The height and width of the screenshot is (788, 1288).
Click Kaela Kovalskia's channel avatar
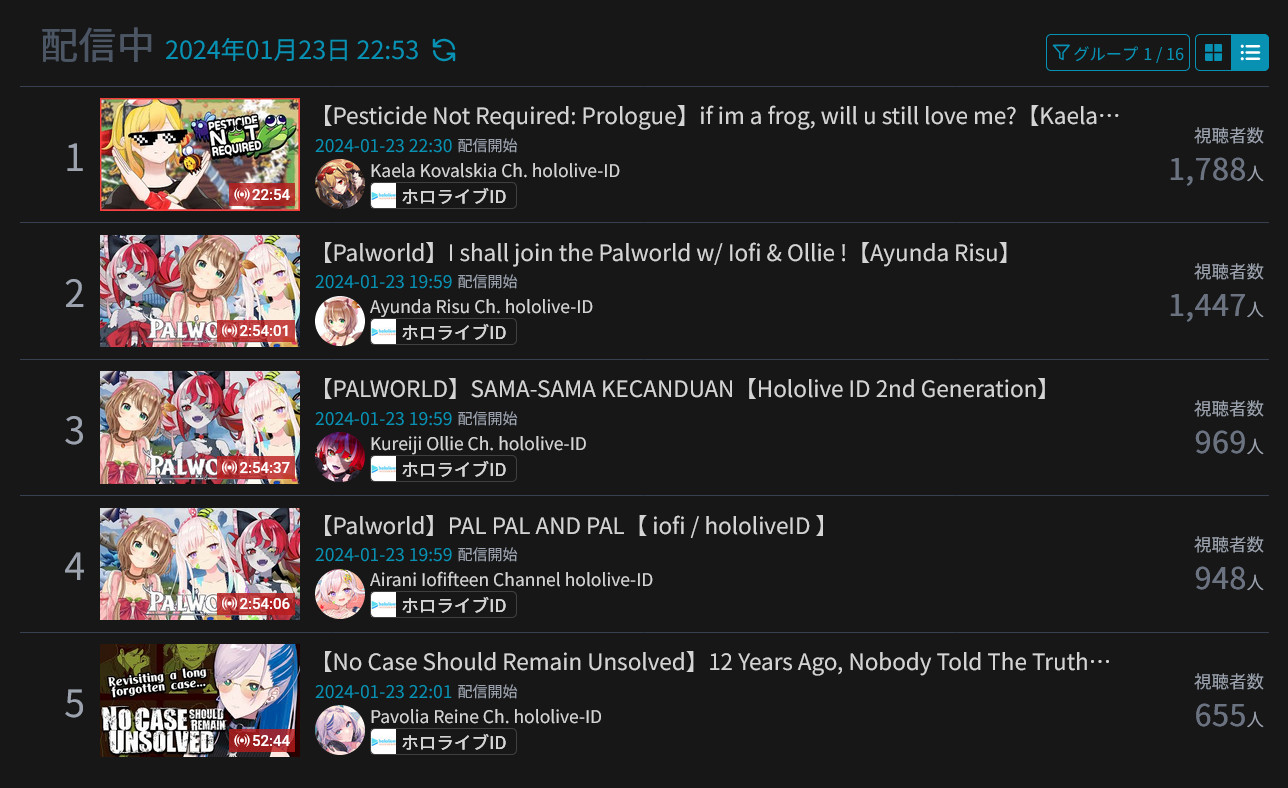[340, 184]
